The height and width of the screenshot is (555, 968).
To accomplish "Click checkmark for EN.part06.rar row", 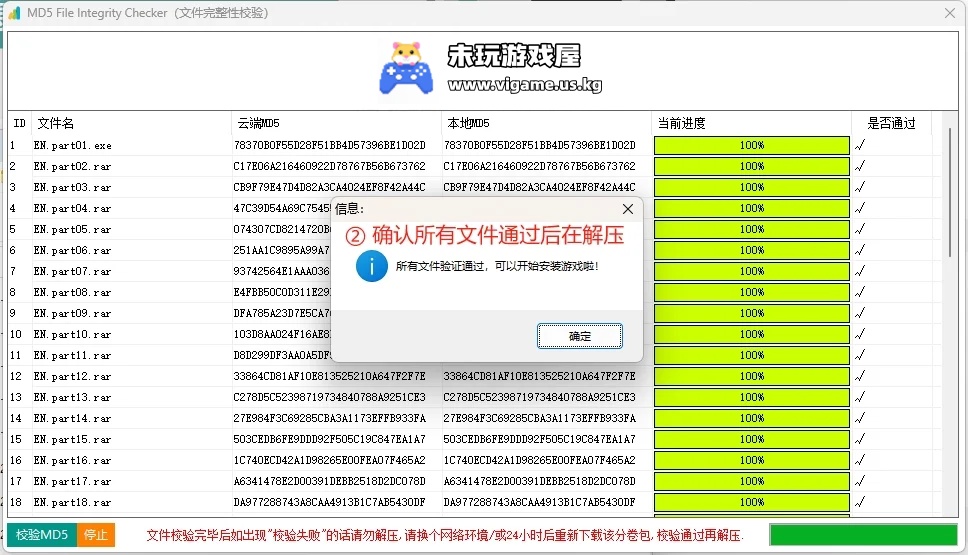I will pos(860,250).
